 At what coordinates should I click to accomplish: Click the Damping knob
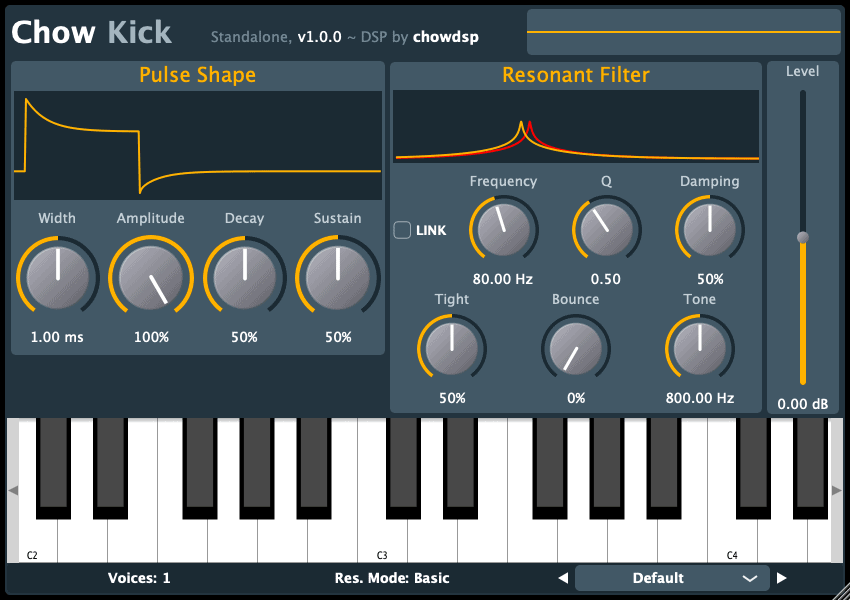tap(709, 228)
